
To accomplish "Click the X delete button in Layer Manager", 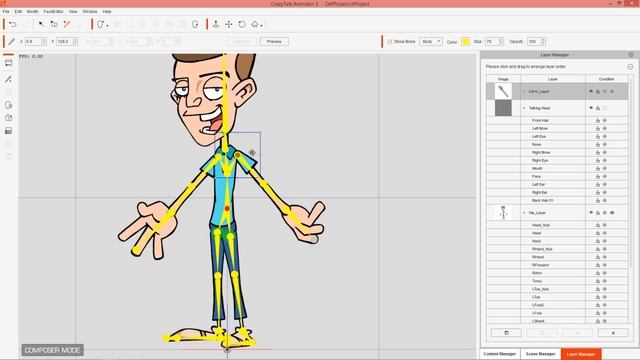I will click(x=613, y=333).
